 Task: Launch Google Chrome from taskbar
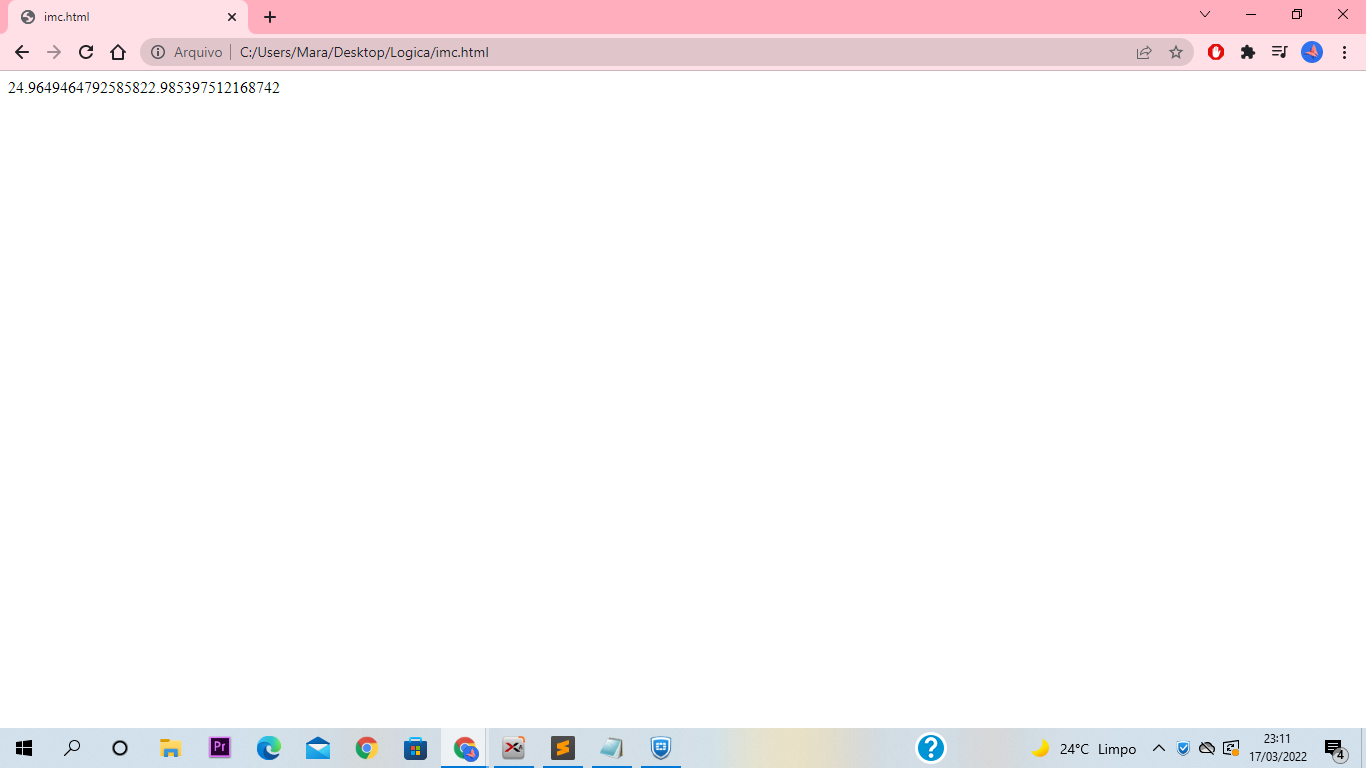[367, 748]
